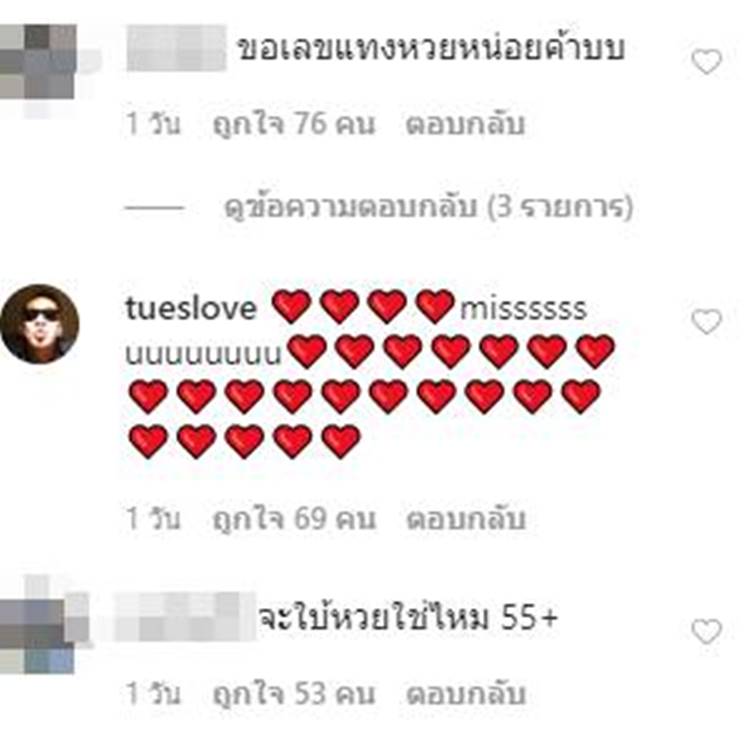This screenshot has height=755, width=750.
Task: Open blurred username beside ขอเลขแทงหวยหน่อยค้าบบ
Action: point(176,48)
